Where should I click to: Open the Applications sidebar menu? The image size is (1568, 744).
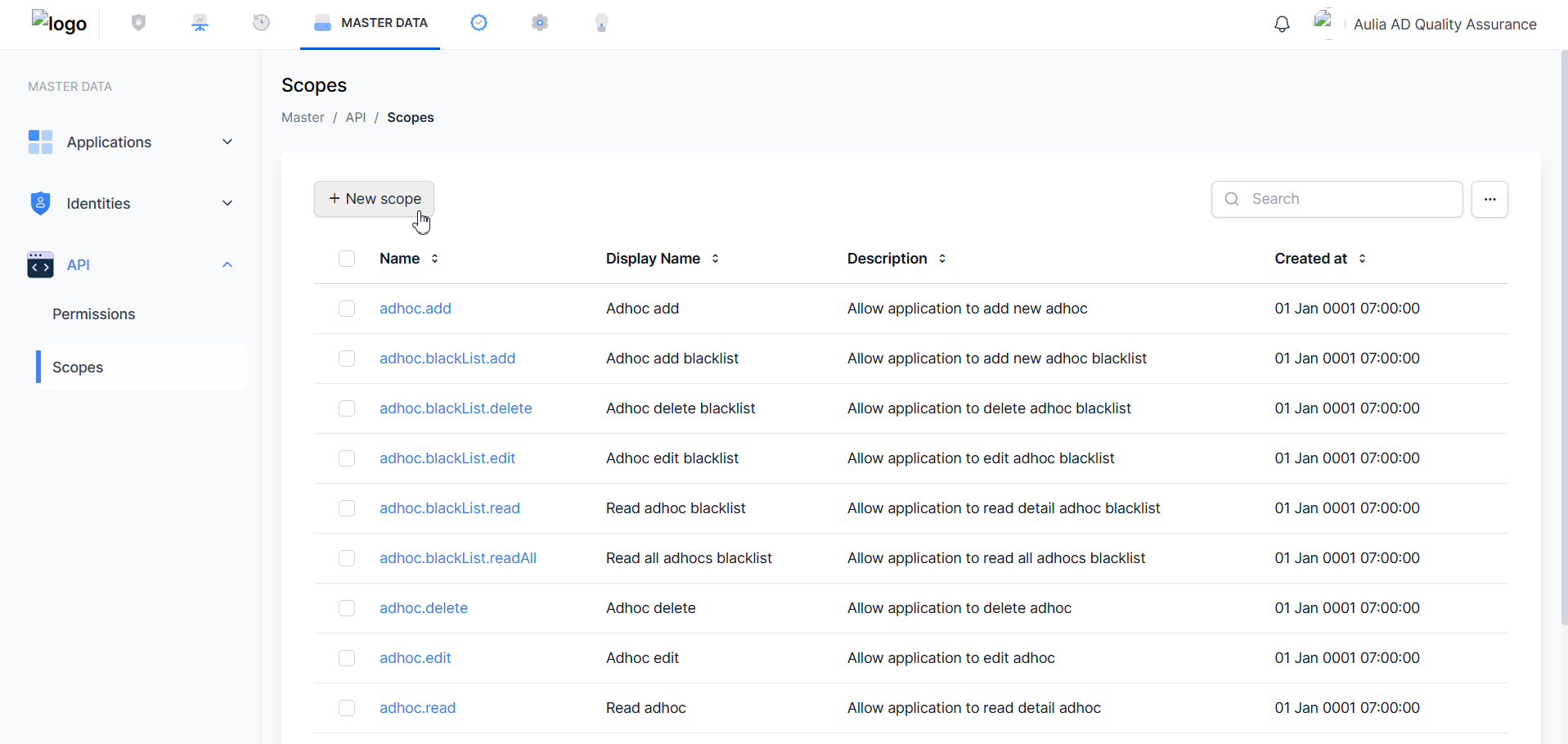point(131,142)
